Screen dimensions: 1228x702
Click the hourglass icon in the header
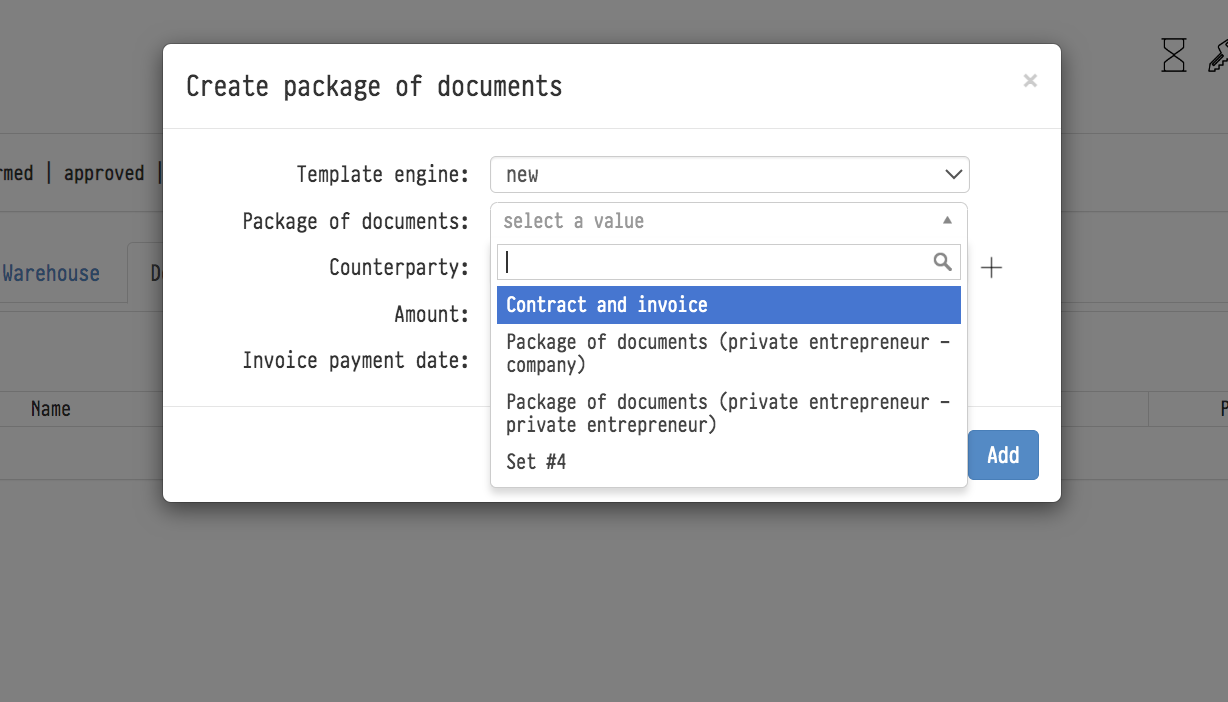point(1173,55)
